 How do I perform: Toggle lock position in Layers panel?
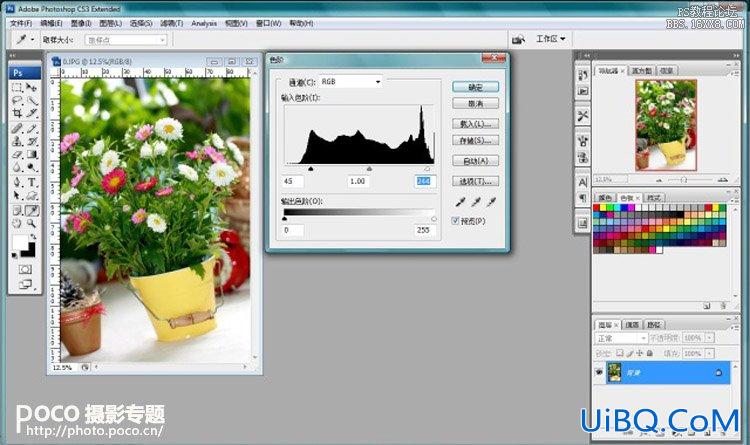coord(640,353)
